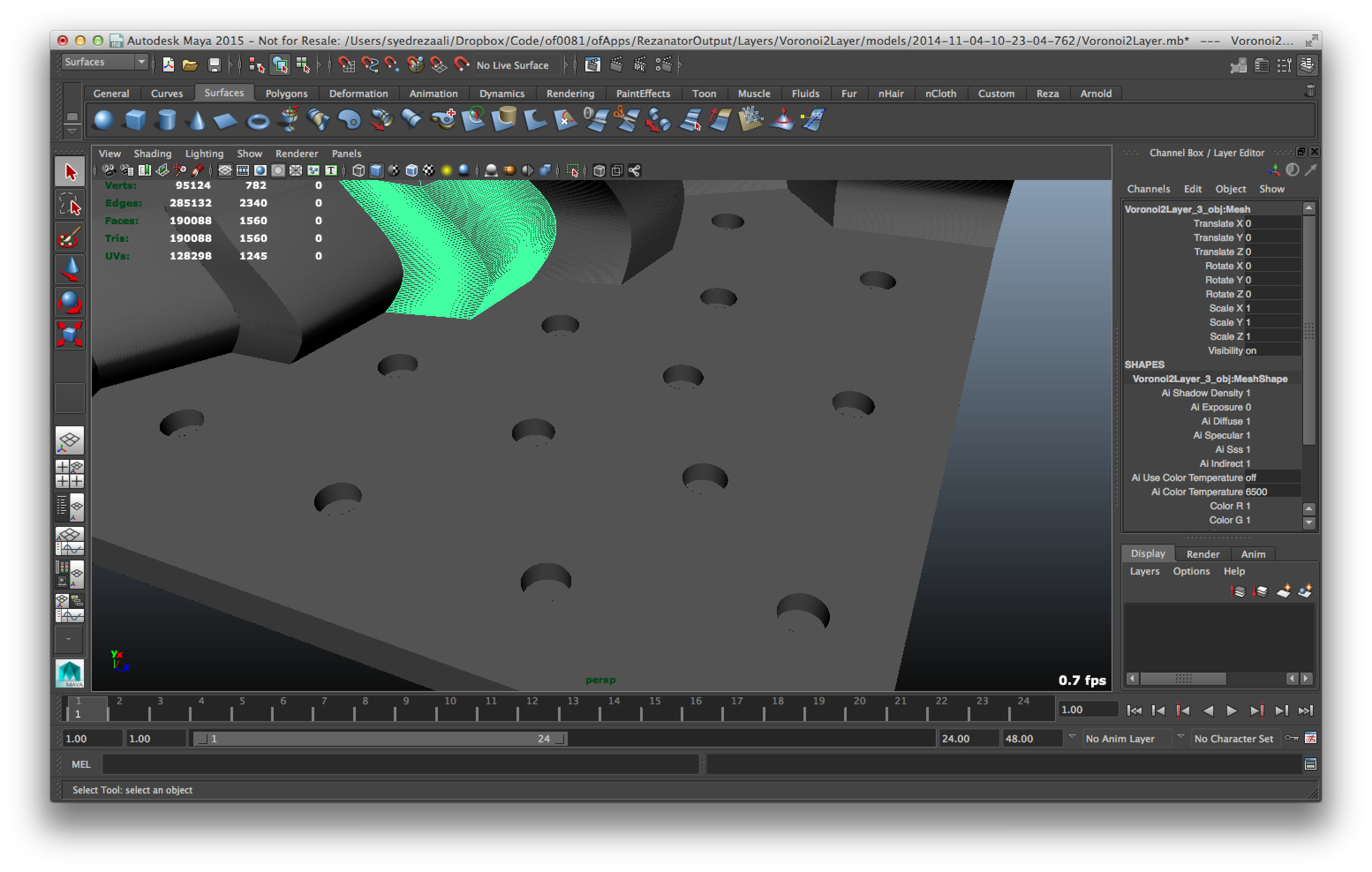The height and width of the screenshot is (872, 1372).
Task: Toggle the viewport grid display
Action: [x=225, y=170]
